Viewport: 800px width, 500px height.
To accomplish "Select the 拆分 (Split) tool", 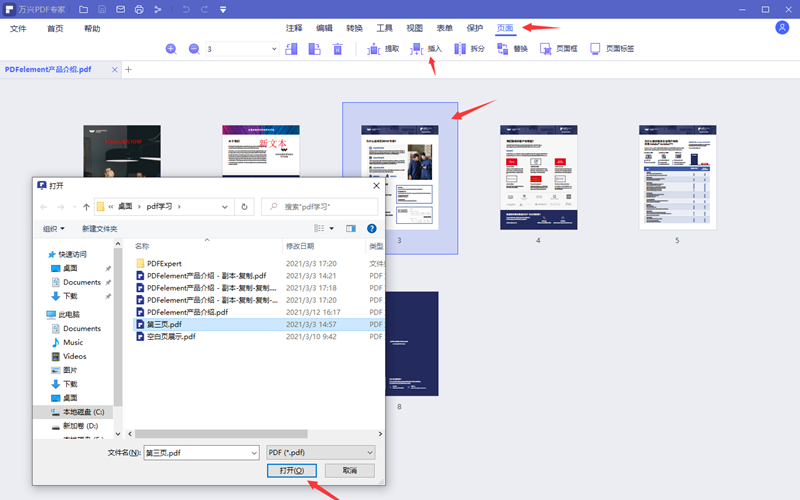I will (470, 48).
